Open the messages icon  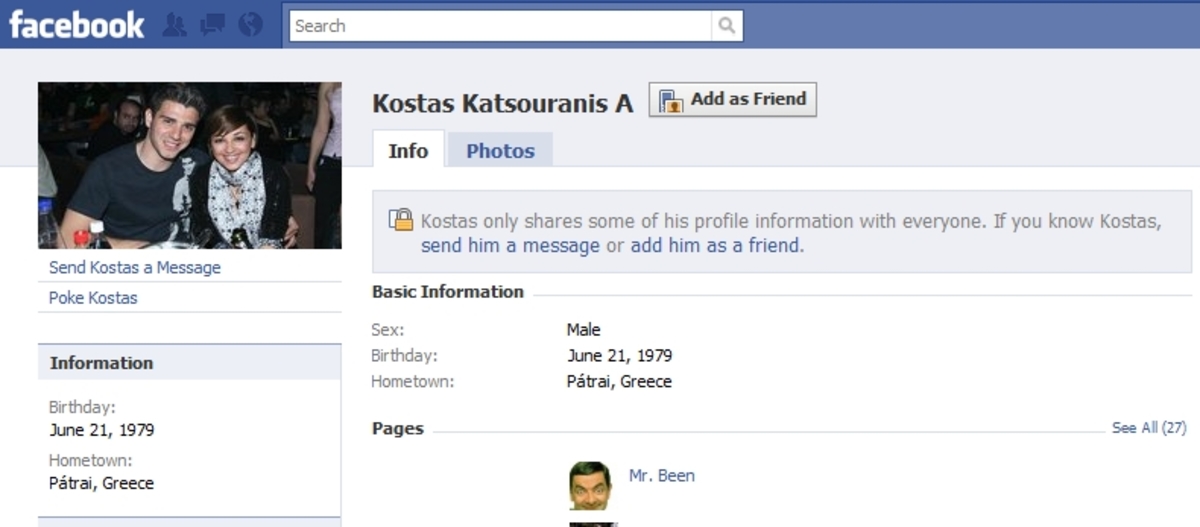[x=212, y=25]
